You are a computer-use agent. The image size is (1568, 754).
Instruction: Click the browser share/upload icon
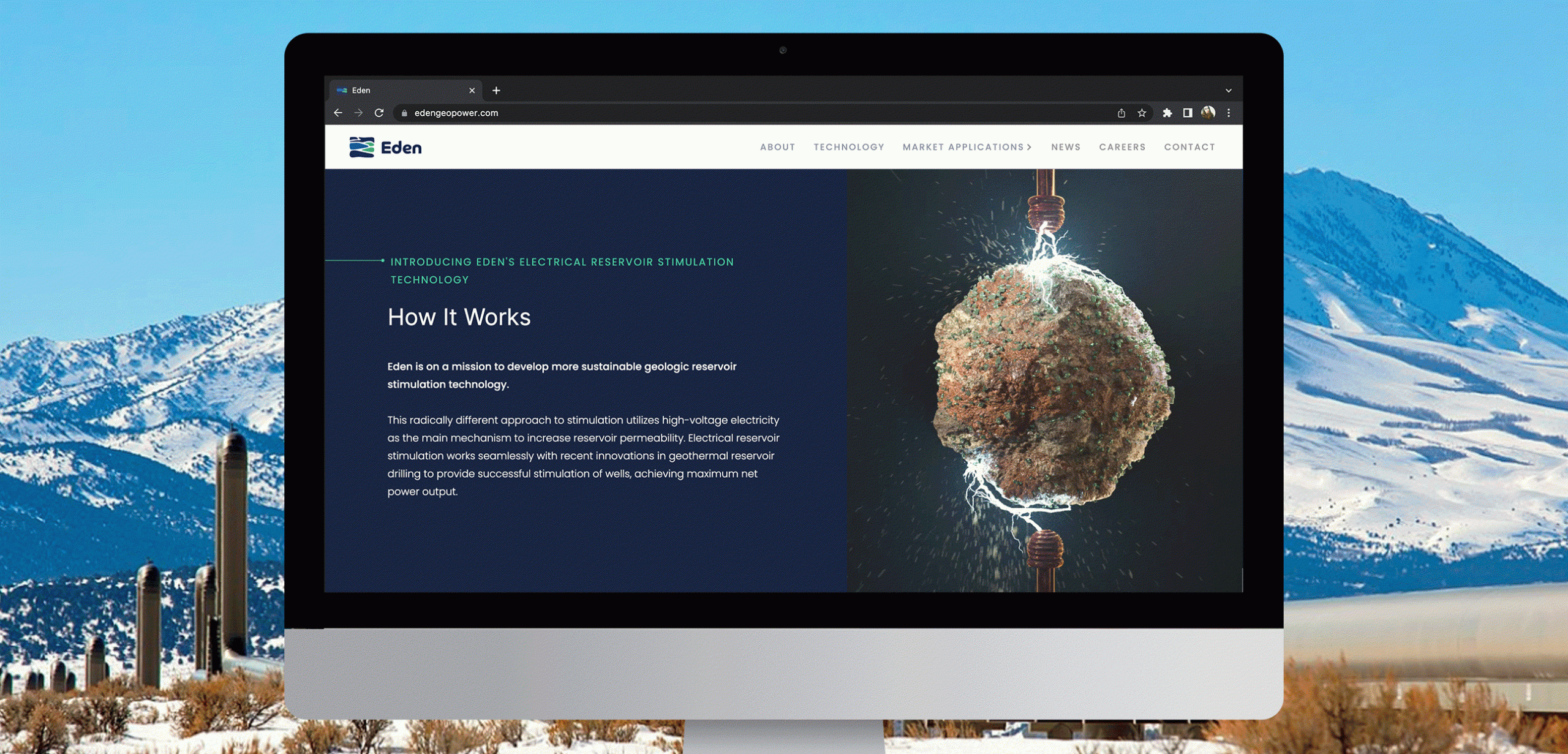pos(1120,112)
